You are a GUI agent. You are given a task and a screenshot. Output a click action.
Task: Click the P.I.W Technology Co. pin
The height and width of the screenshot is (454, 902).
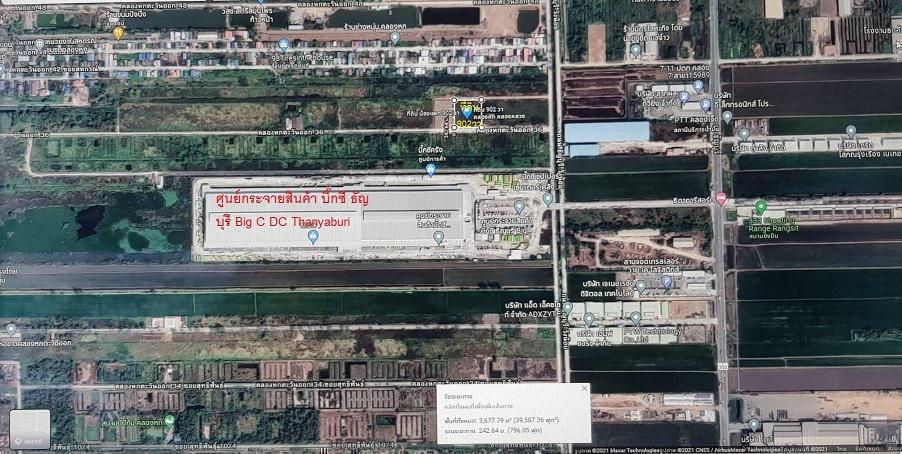634,317
